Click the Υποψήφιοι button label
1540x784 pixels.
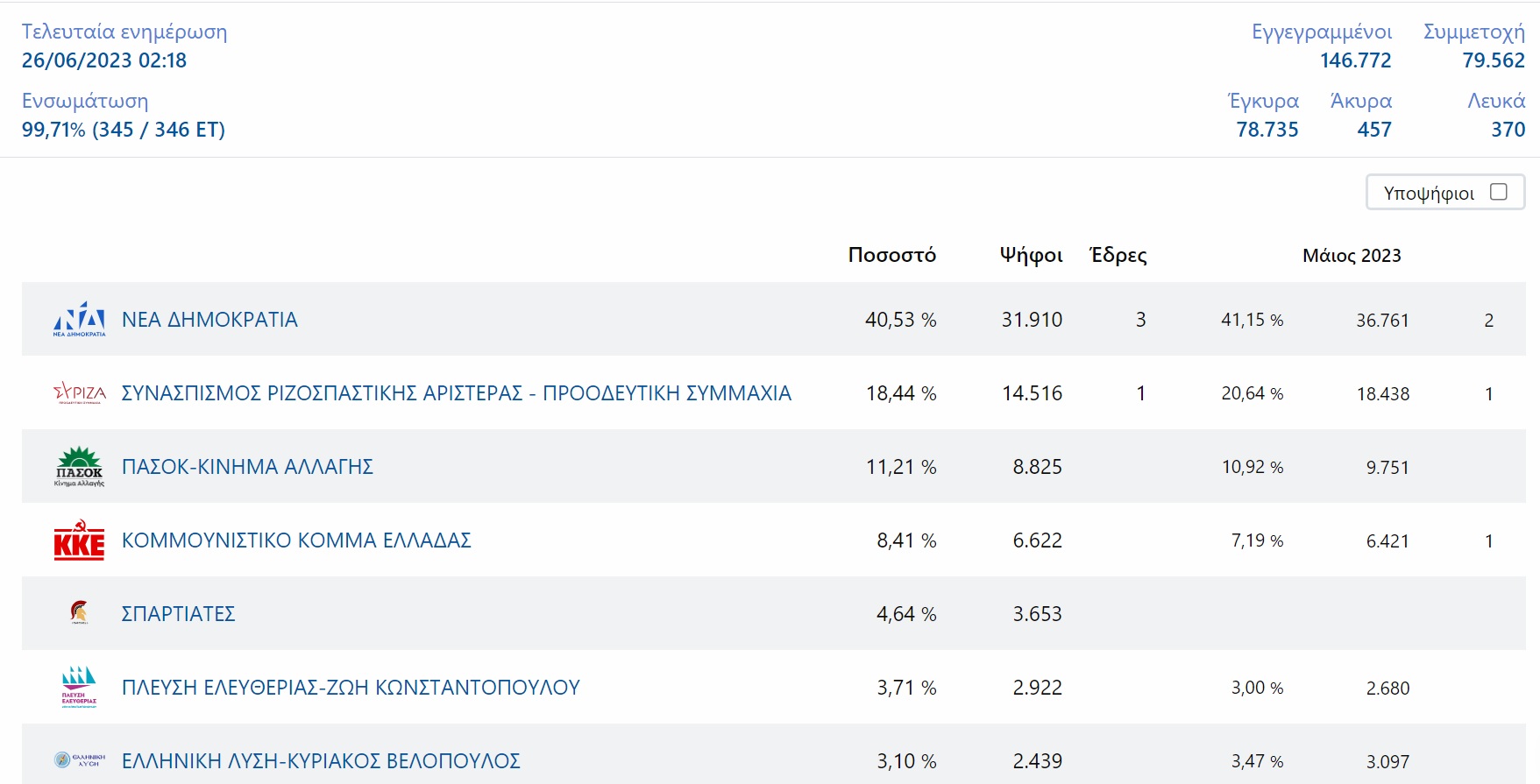[1429, 194]
